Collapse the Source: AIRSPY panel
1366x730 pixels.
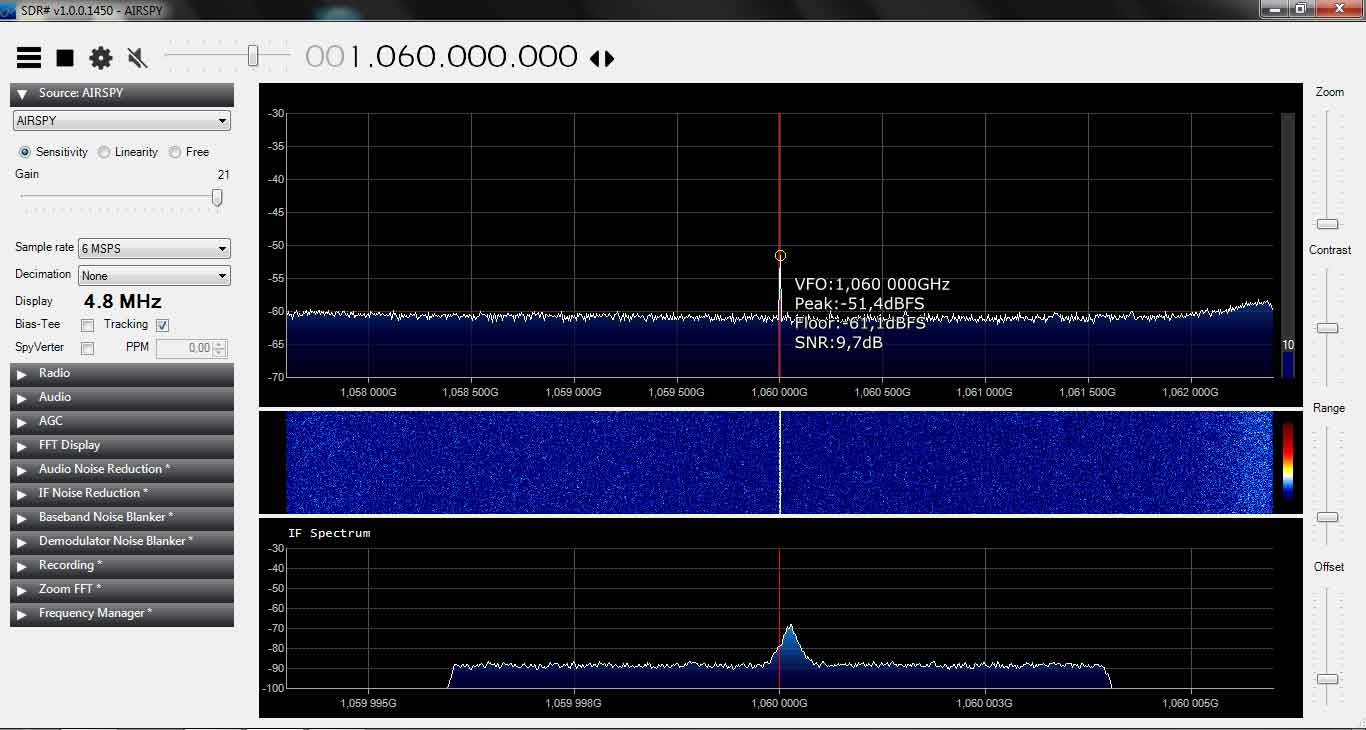[x=122, y=94]
